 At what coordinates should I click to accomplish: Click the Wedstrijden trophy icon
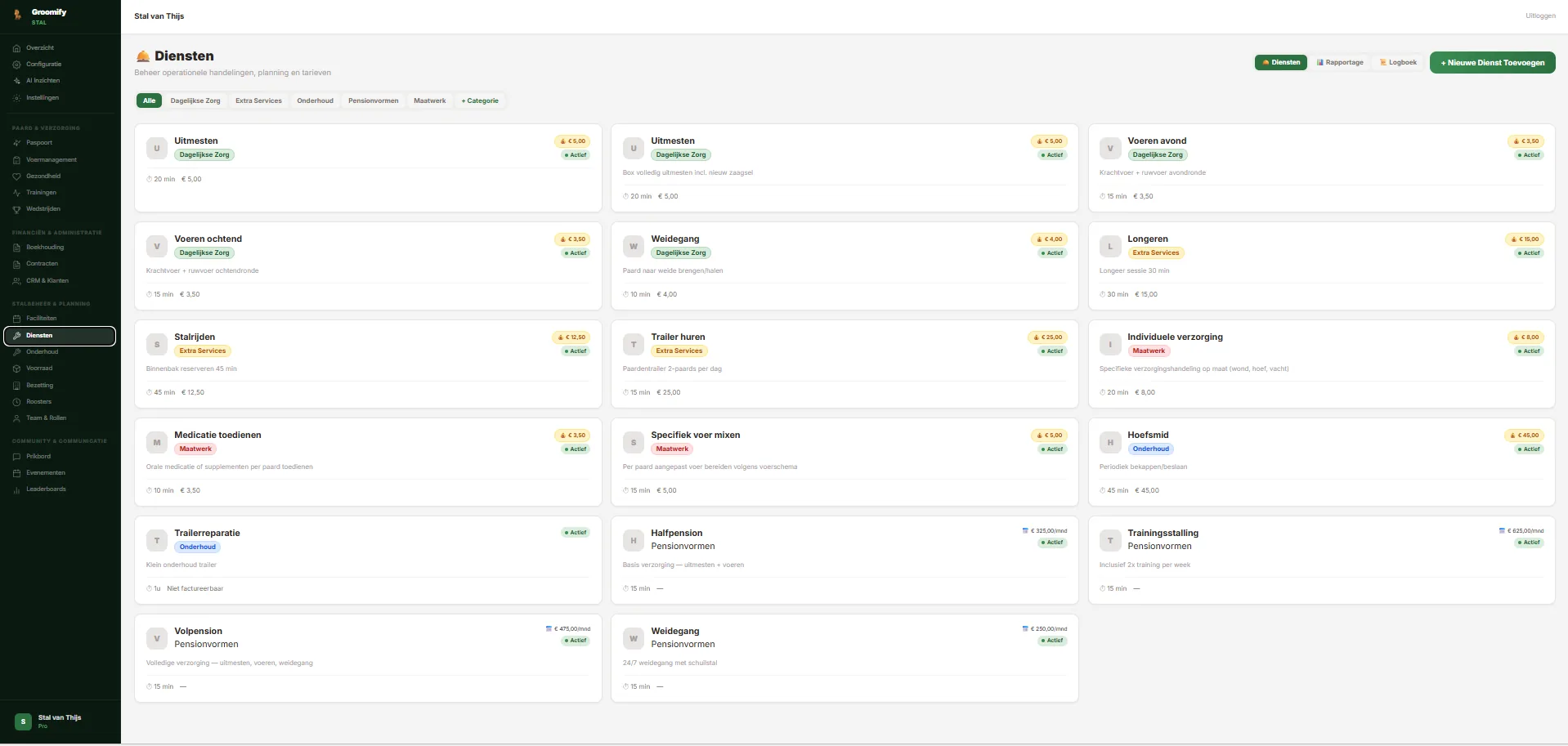click(17, 209)
